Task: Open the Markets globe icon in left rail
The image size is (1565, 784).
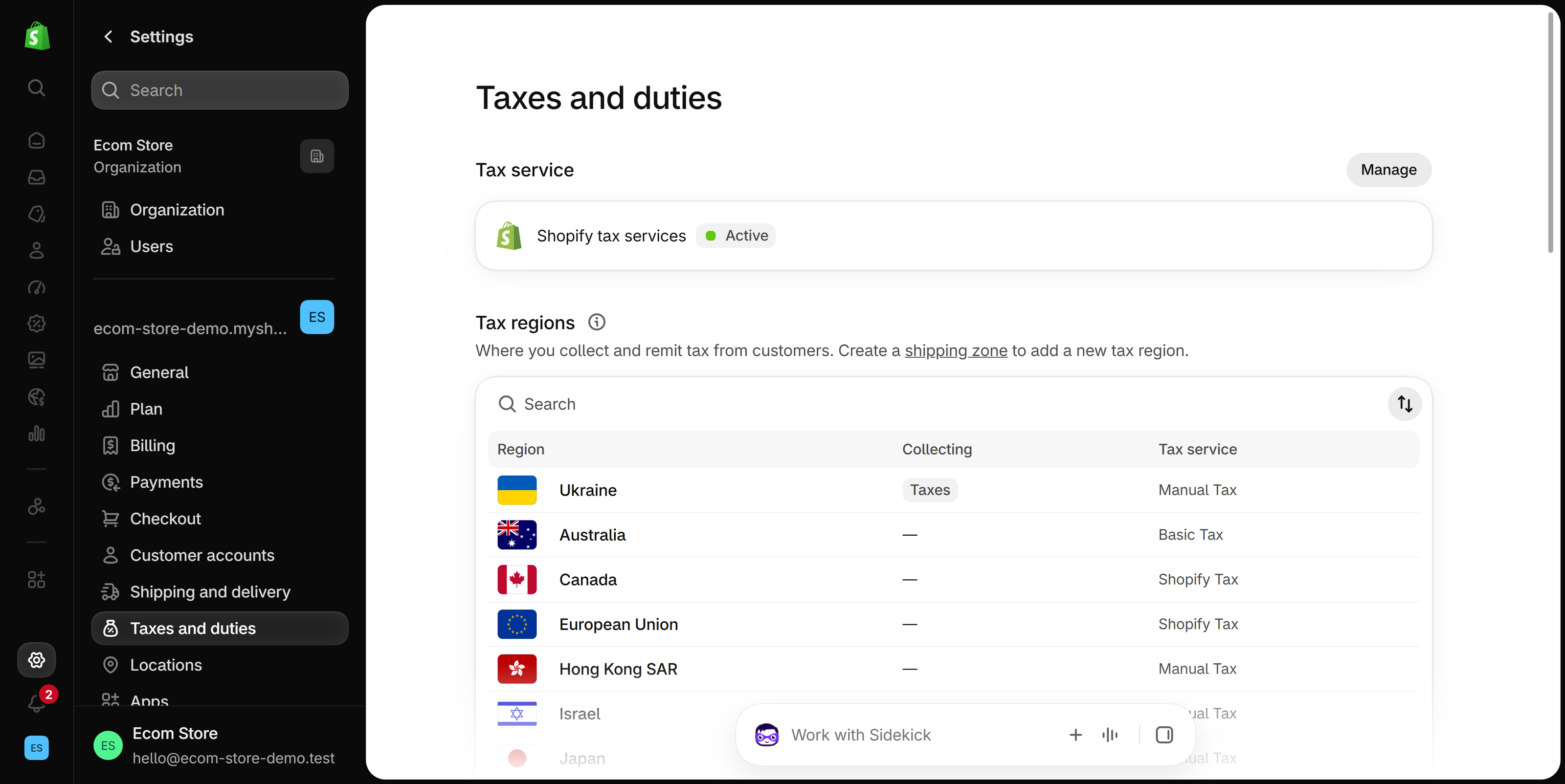Action: coord(37,396)
